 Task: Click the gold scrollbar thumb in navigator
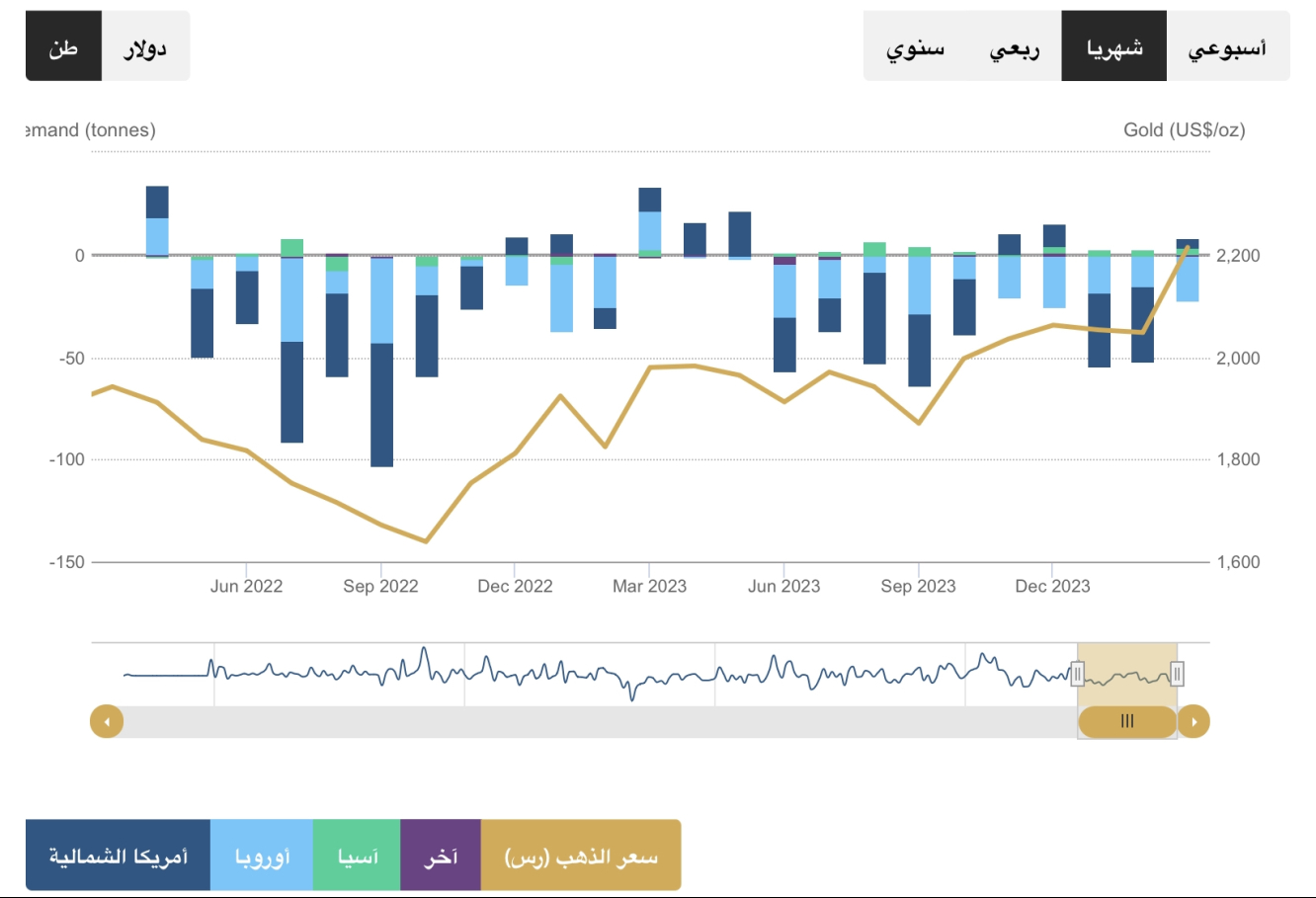[1127, 722]
